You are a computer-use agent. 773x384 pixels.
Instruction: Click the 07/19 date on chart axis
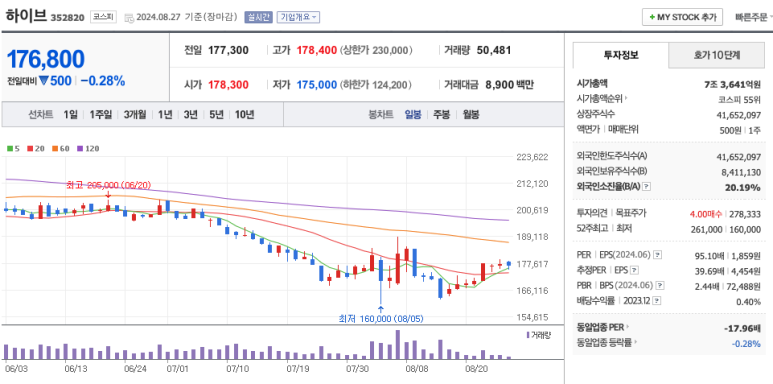click(x=299, y=368)
